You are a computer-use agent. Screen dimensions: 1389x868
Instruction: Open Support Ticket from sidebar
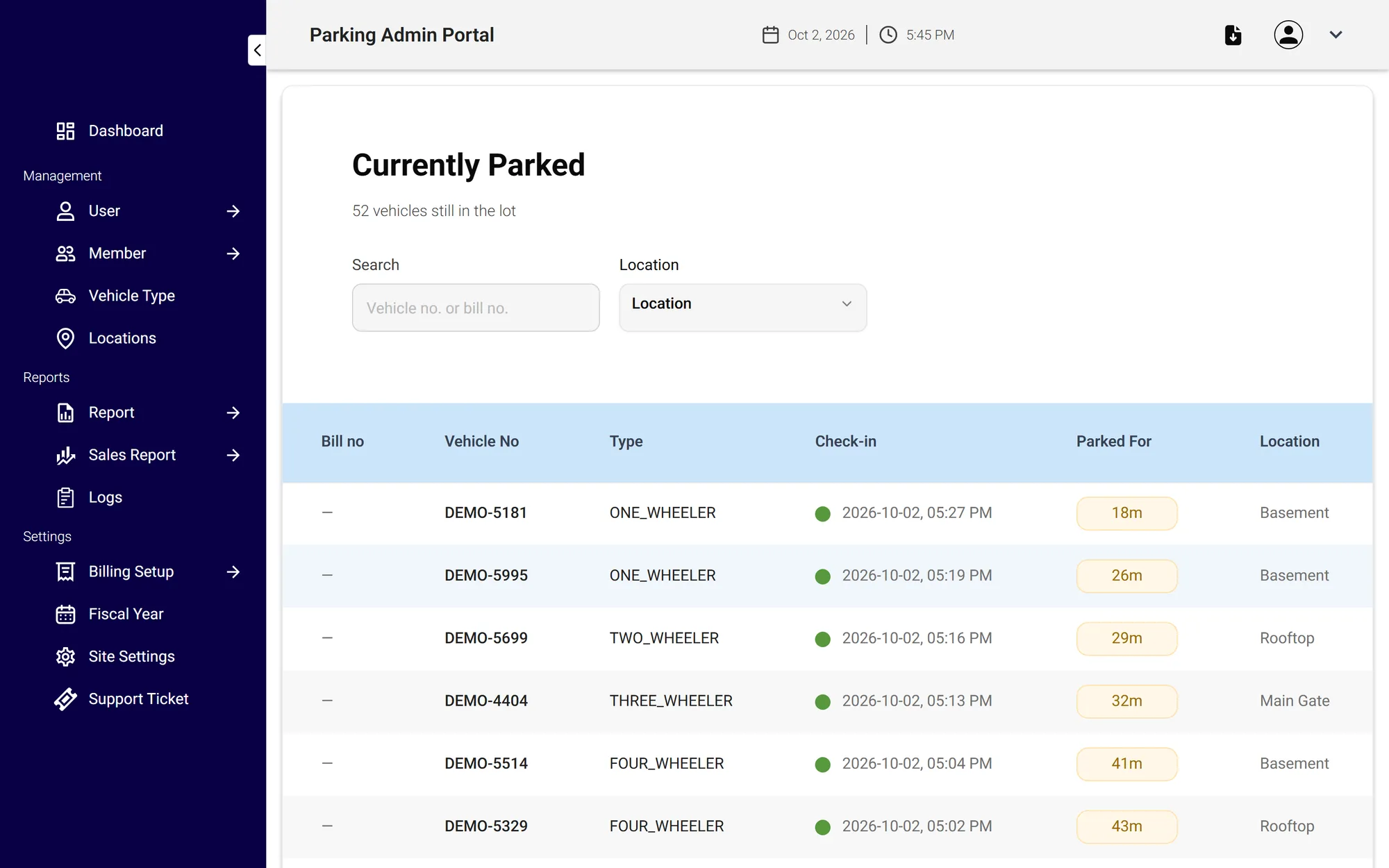pos(139,699)
